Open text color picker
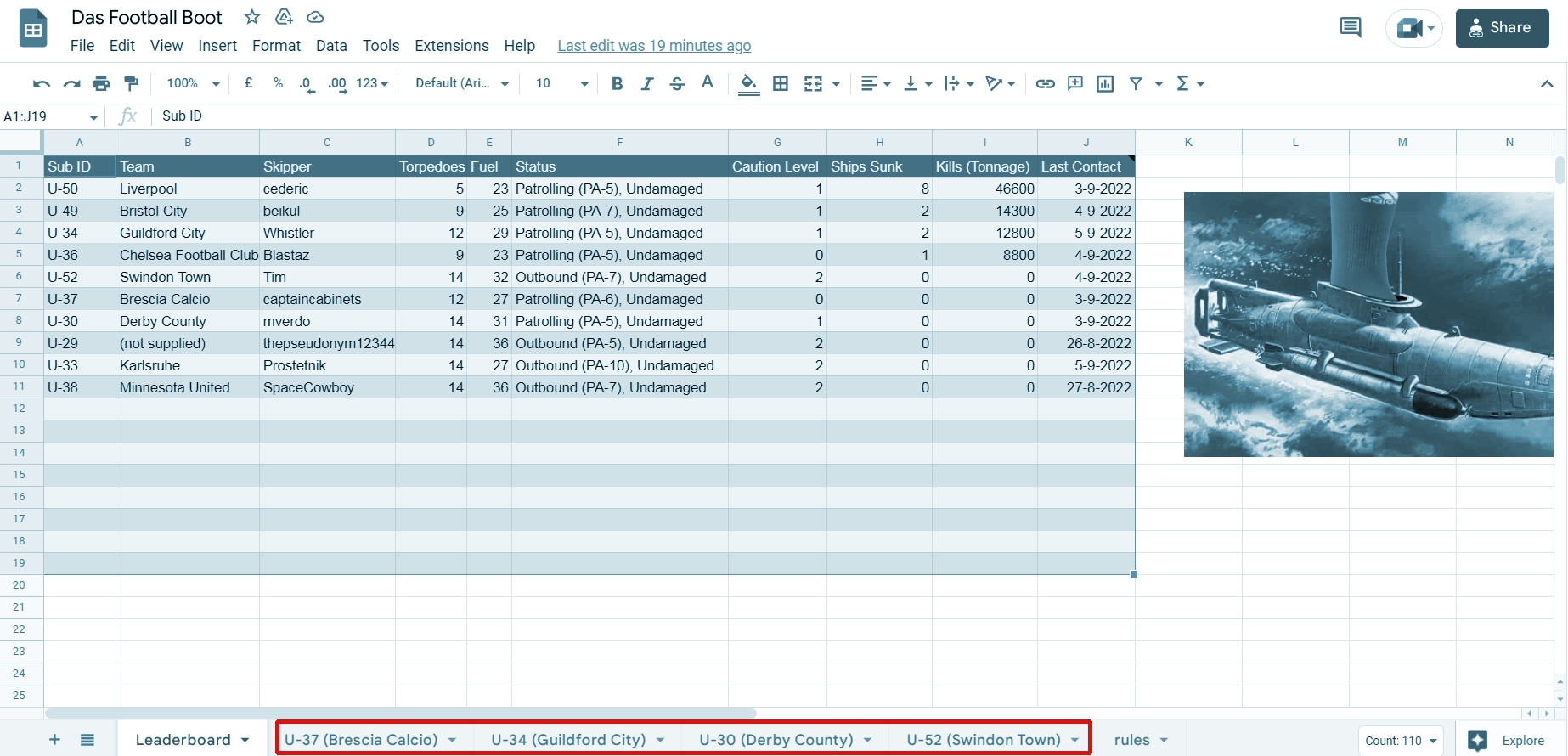This screenshot has width=1568, height=756. [707, 83]
